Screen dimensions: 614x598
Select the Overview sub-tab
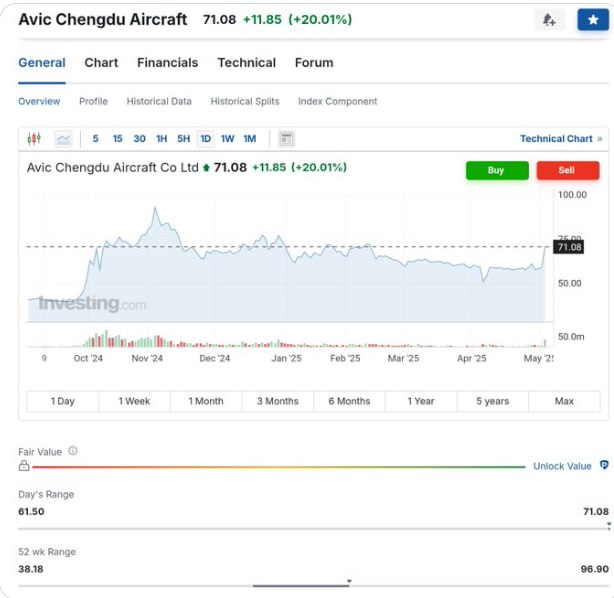(39, 101)
